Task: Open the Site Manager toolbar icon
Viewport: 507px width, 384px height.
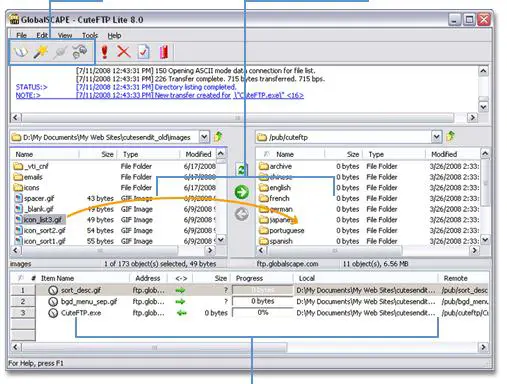Action: [x=21, y=52]
